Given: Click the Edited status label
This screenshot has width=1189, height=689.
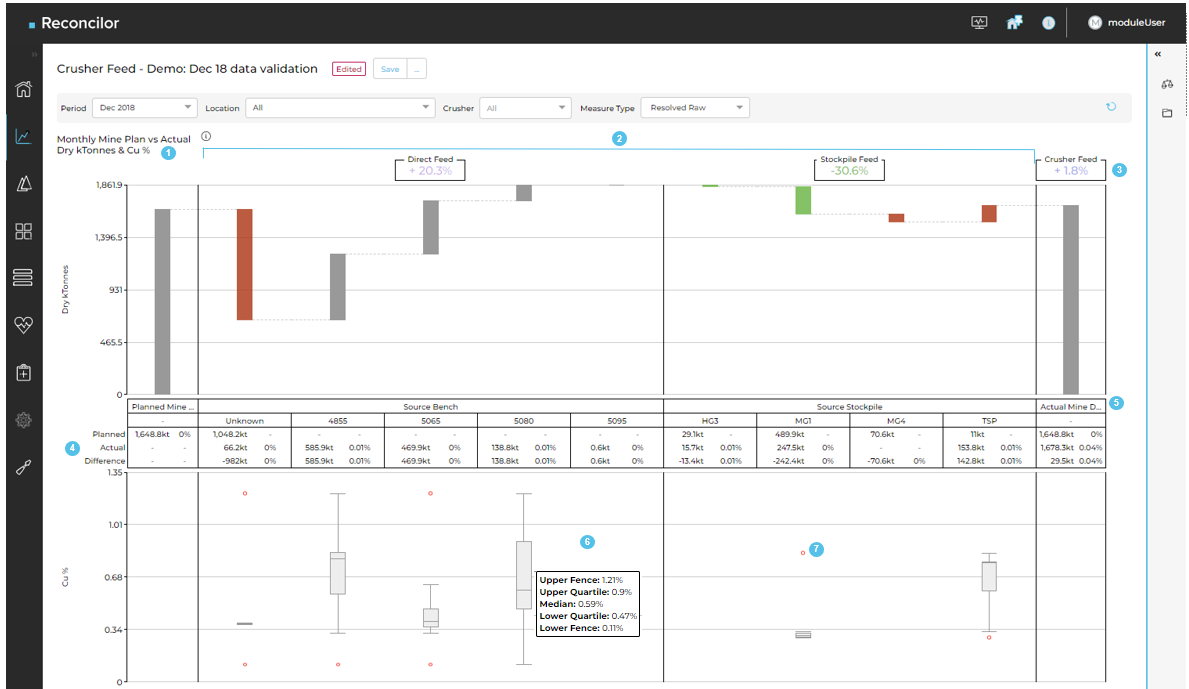Looking at the screenshot, I should click(348, 68).
